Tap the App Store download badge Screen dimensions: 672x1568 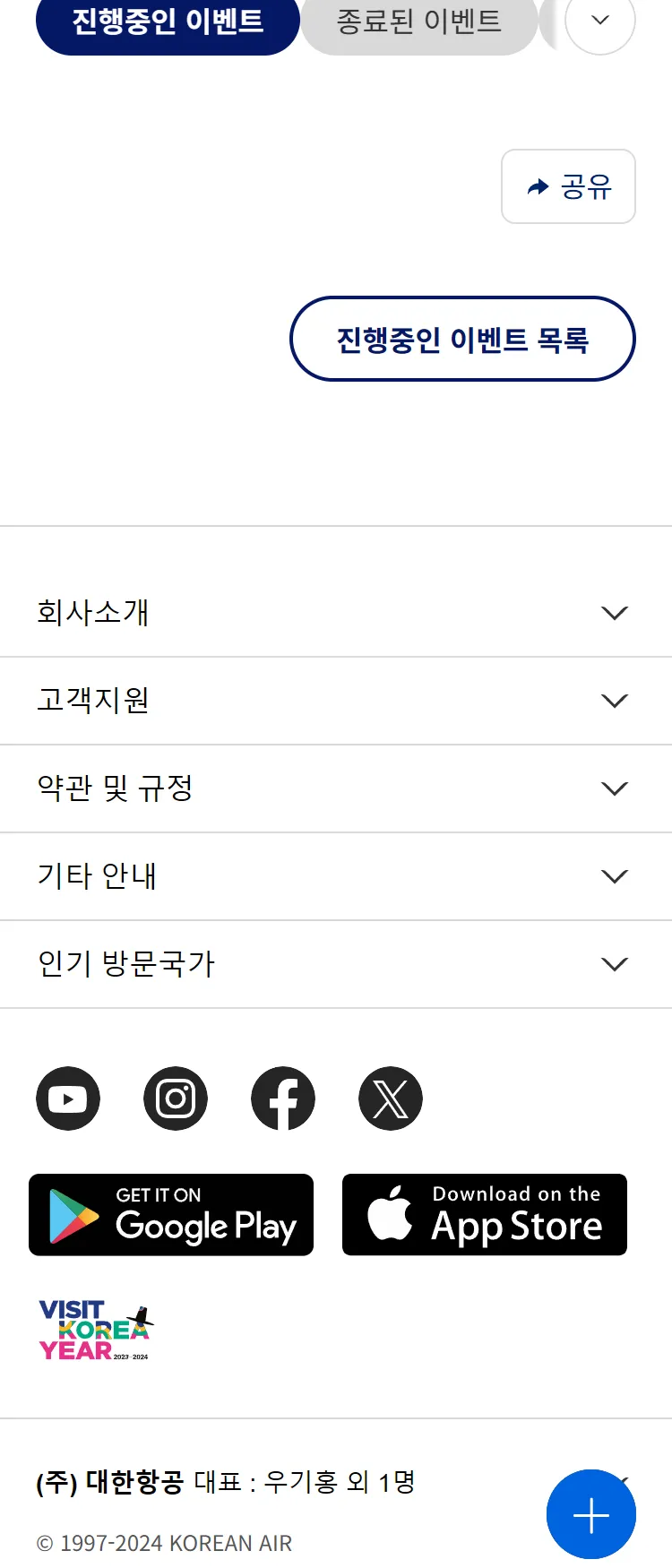[x=485, y=1215]
